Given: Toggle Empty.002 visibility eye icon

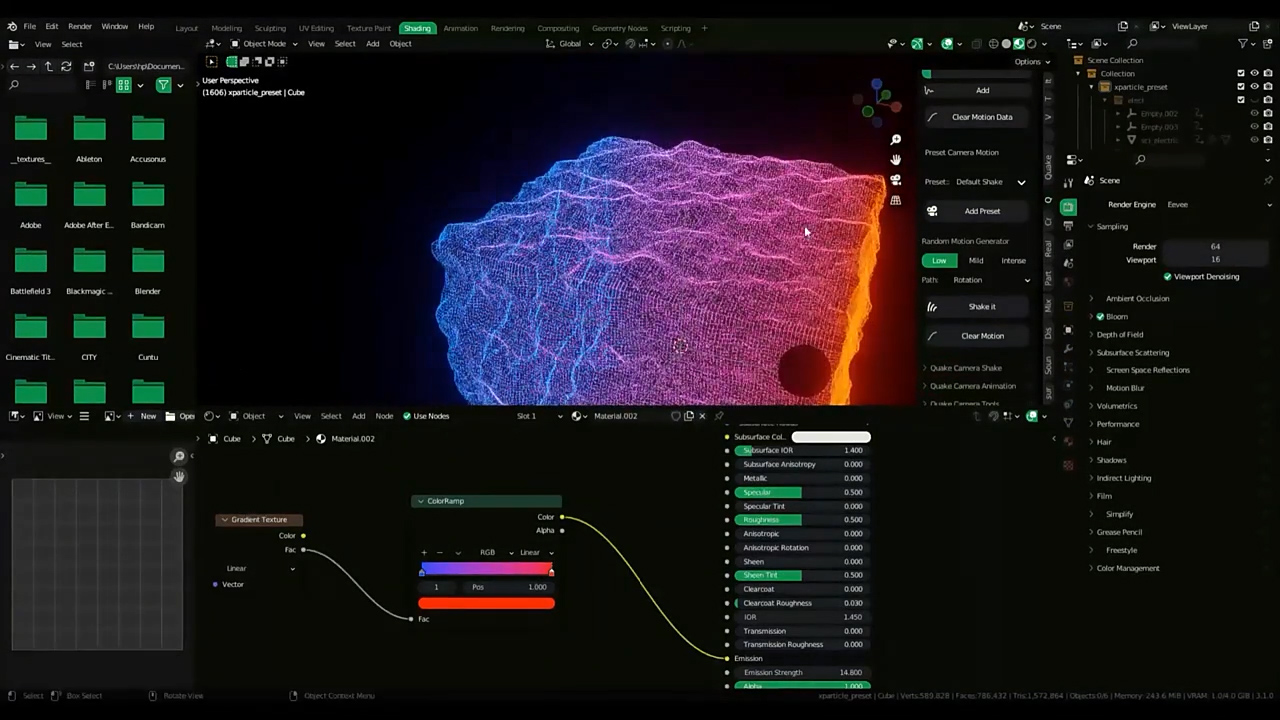Looking at the screenshot, I should (x=1254, y=113).
